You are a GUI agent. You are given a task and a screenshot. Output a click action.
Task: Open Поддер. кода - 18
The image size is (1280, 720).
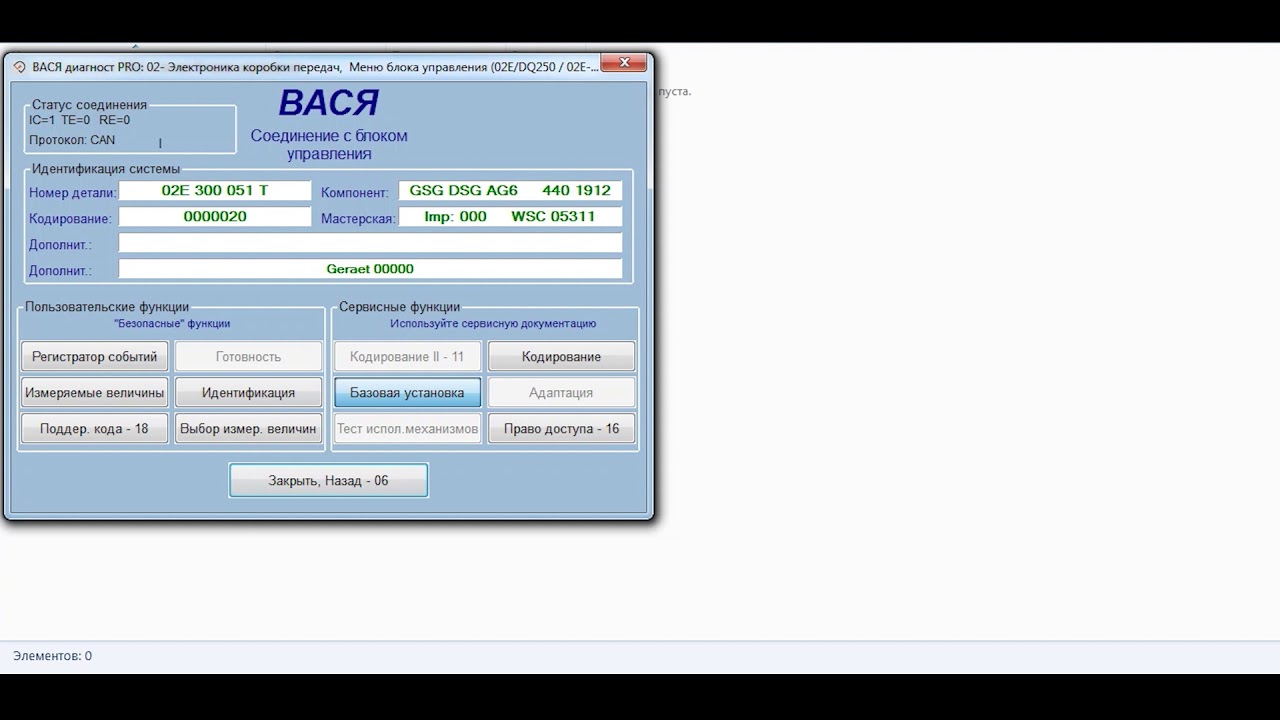[95, 429]
